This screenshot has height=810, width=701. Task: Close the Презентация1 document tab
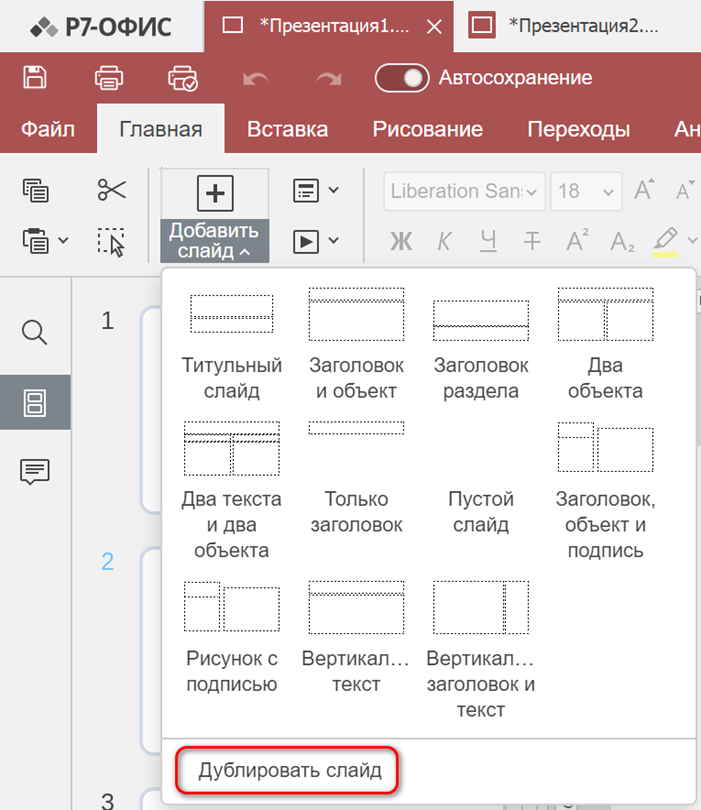coord(434,26)
